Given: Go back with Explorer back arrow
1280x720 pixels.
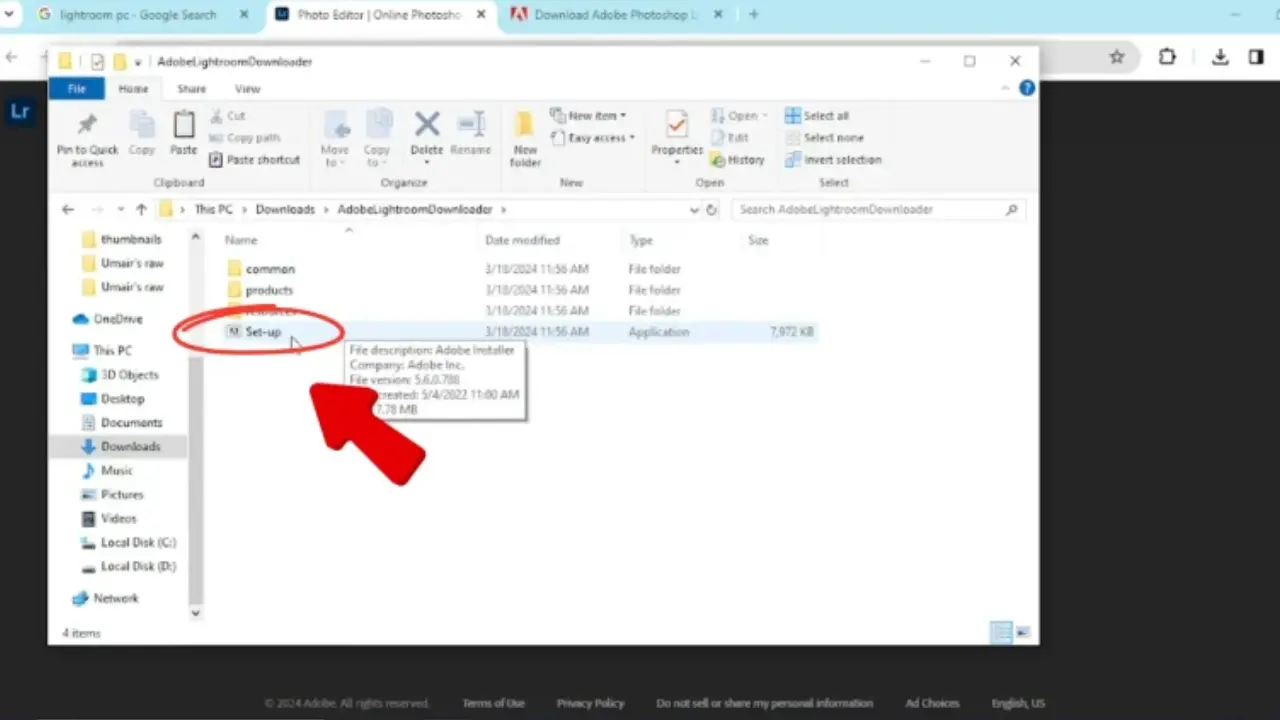Looking at the screenshot, I should (68, 210).
